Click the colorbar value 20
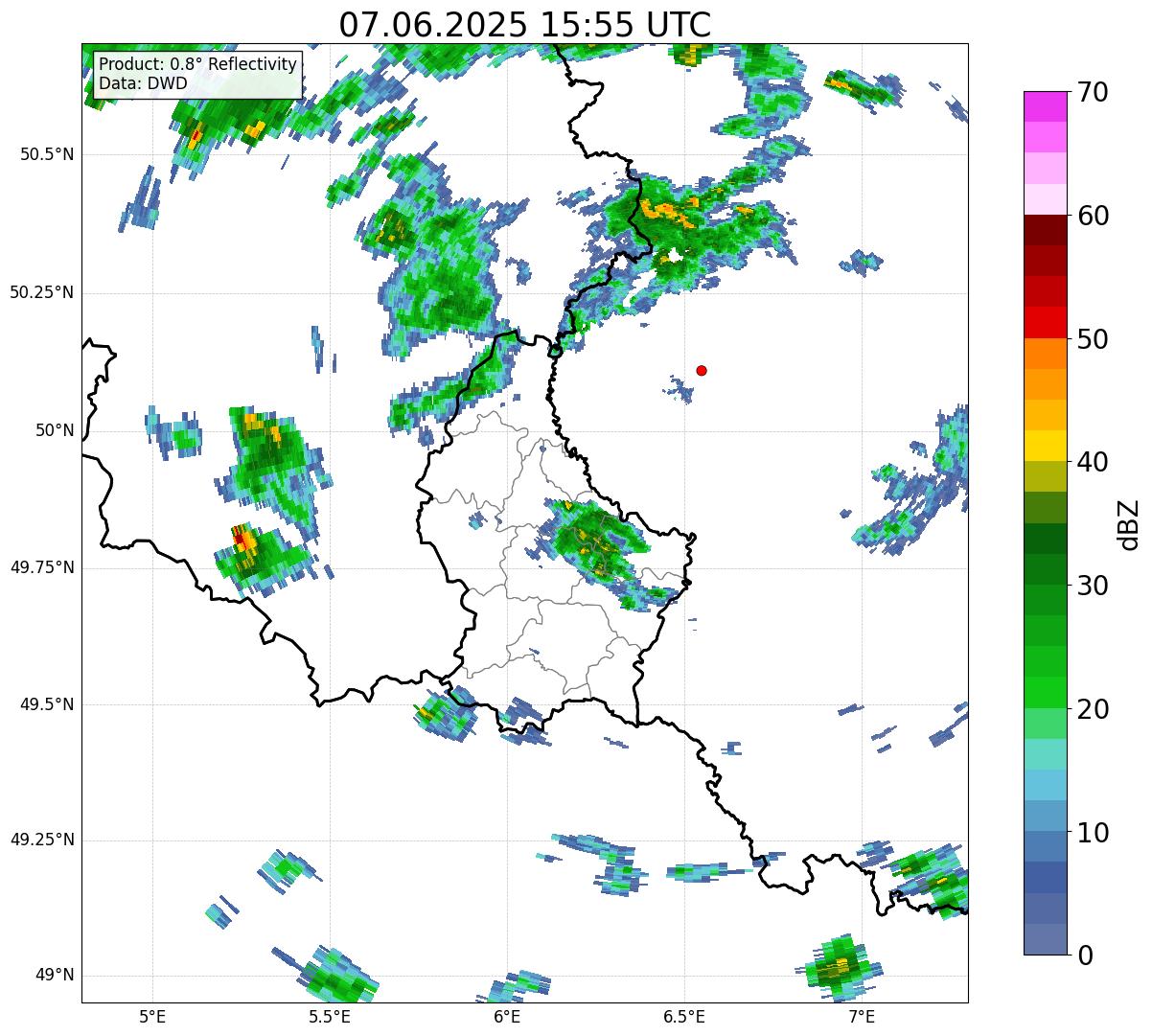1152x1036 pixels. [1094, 709]
